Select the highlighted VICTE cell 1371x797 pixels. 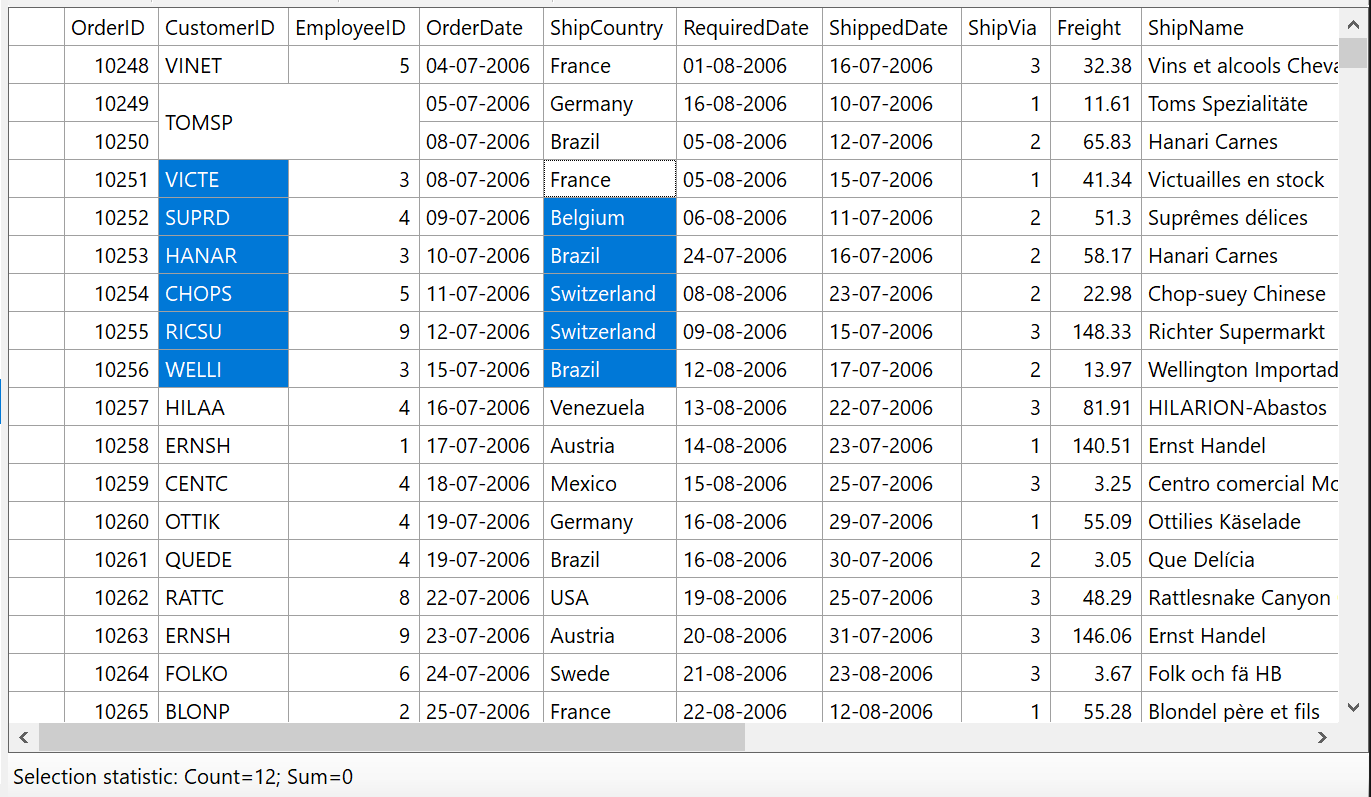[x=223, y=180]
